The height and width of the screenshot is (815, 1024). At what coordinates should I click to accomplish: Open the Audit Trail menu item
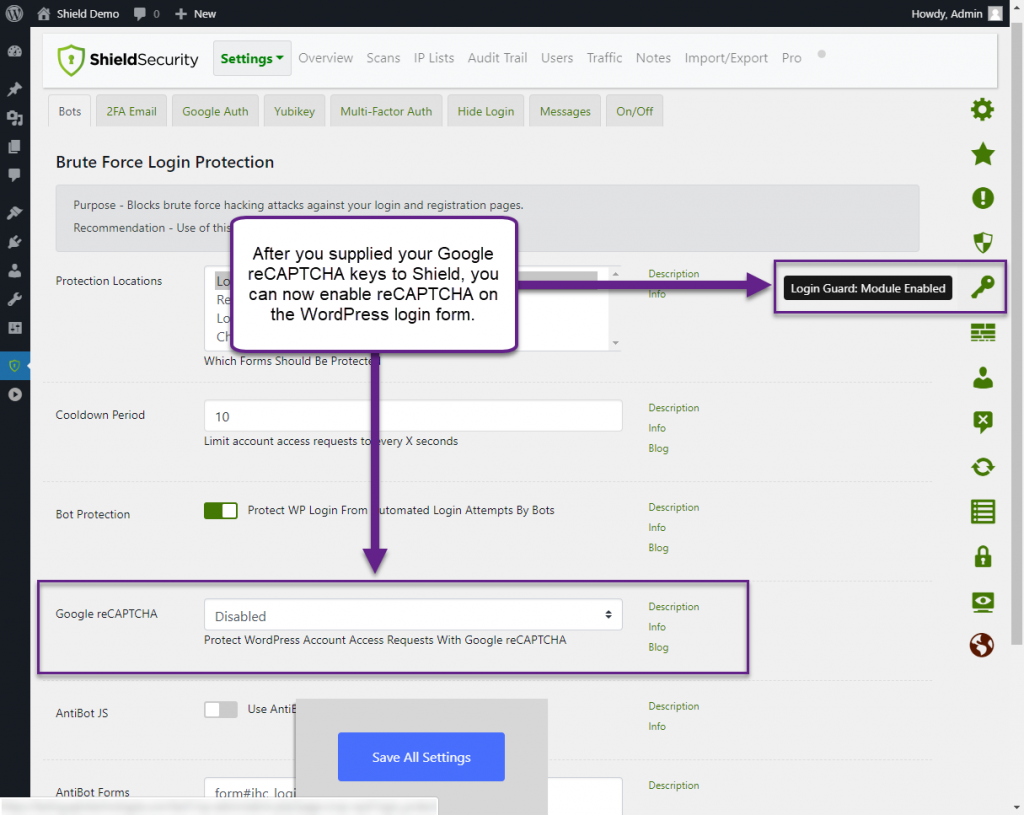click(497, 58)
